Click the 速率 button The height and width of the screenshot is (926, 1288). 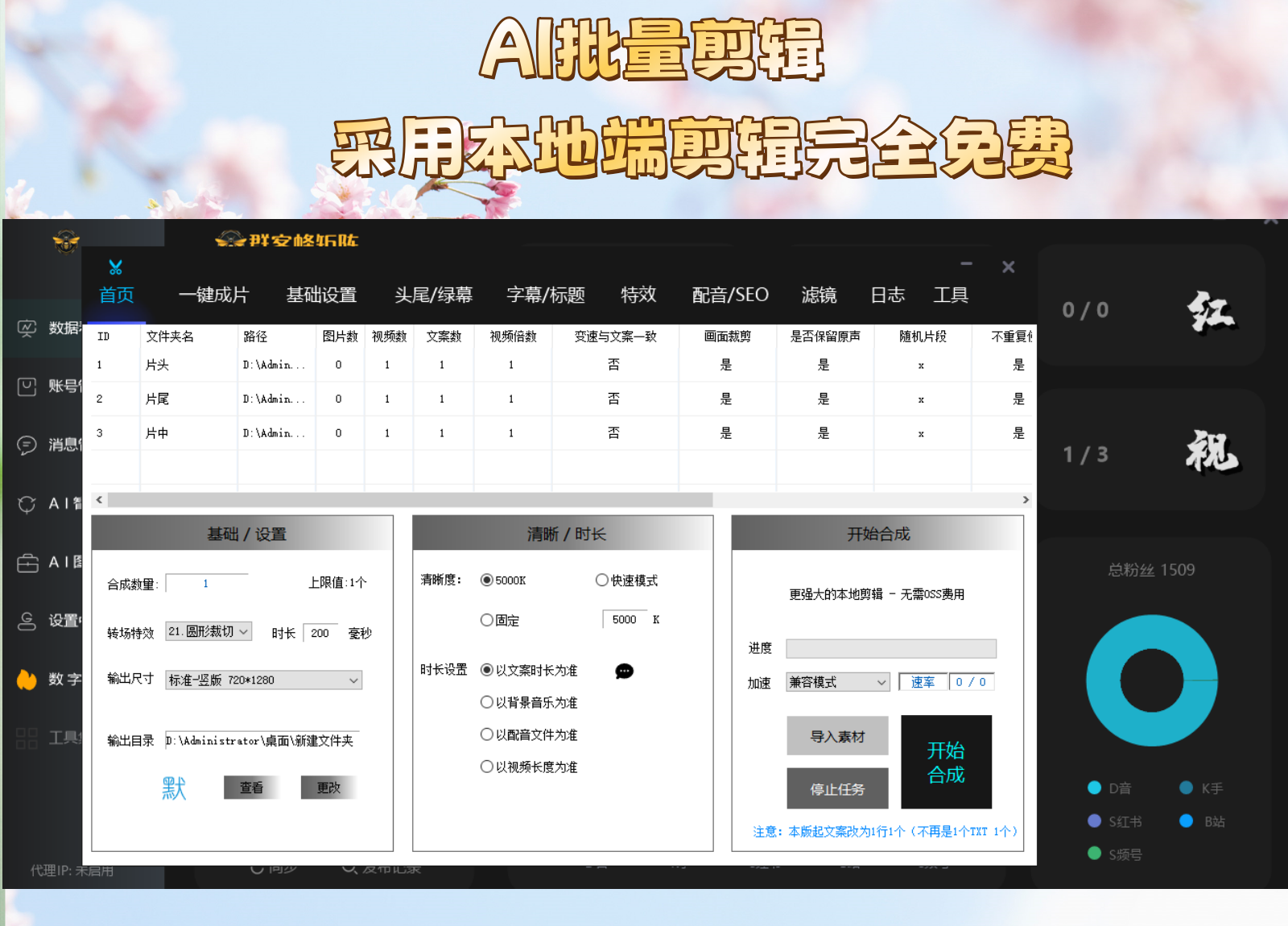point(923,682)
